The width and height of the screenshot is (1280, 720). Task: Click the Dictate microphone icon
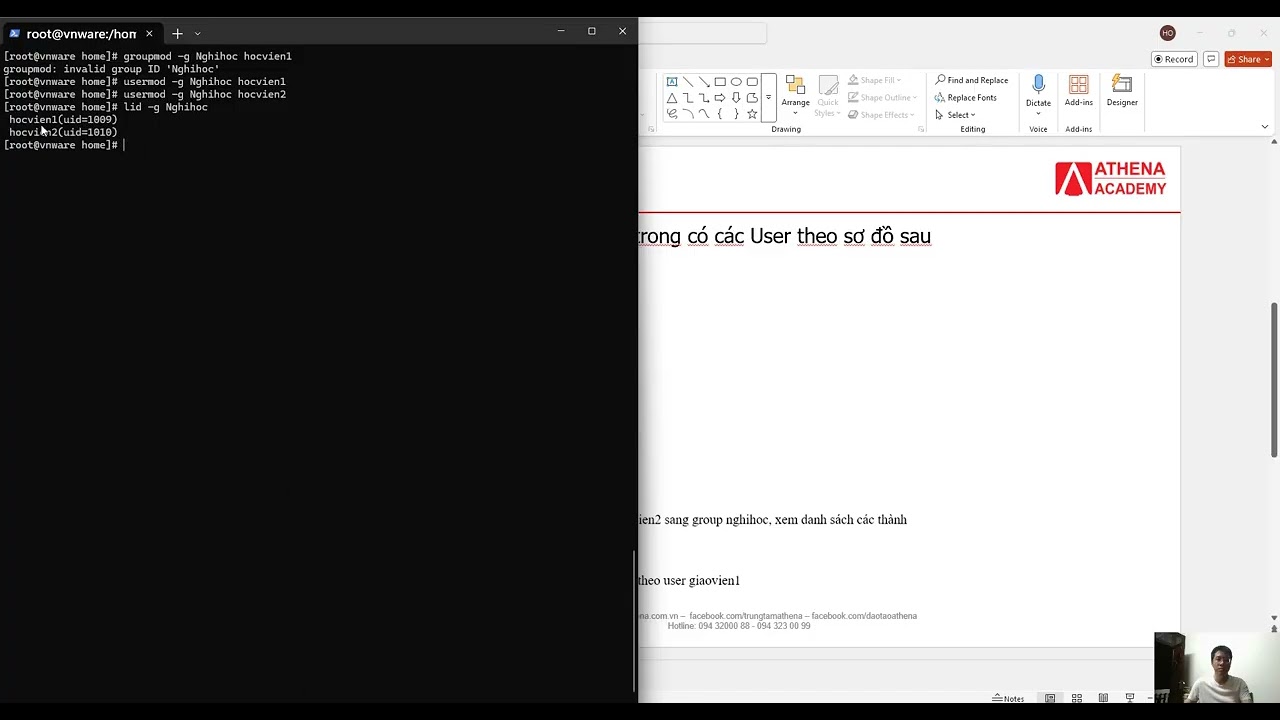(x=1038, y=84)
